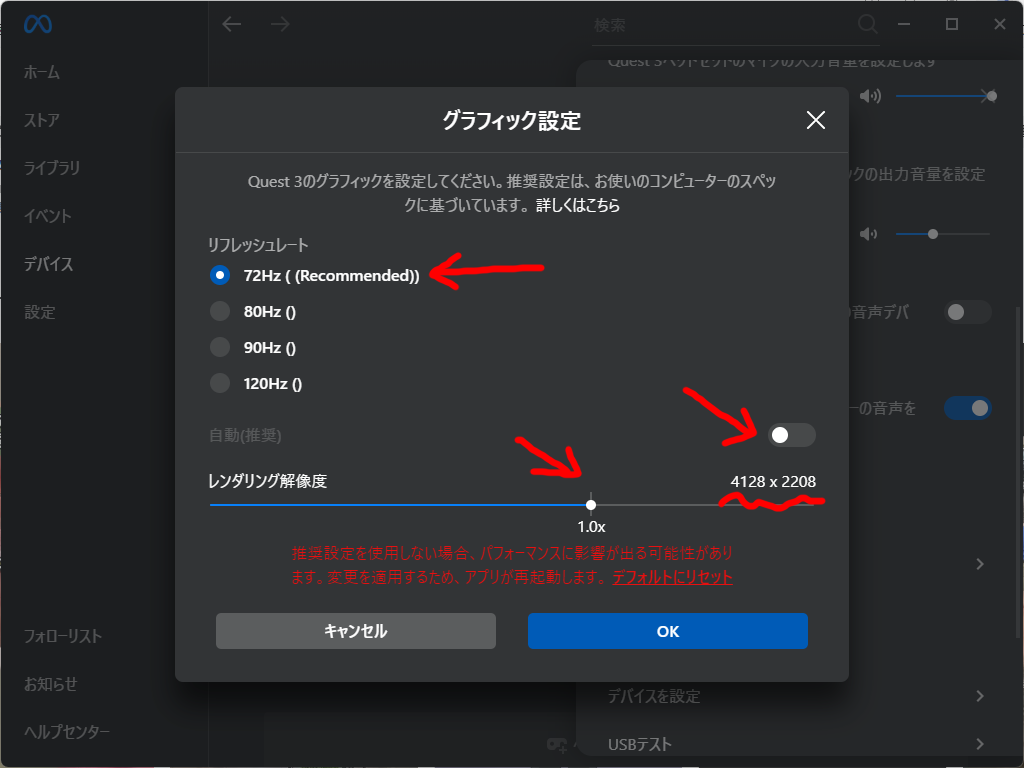Click the 1.0x slider label

point(591,526)
